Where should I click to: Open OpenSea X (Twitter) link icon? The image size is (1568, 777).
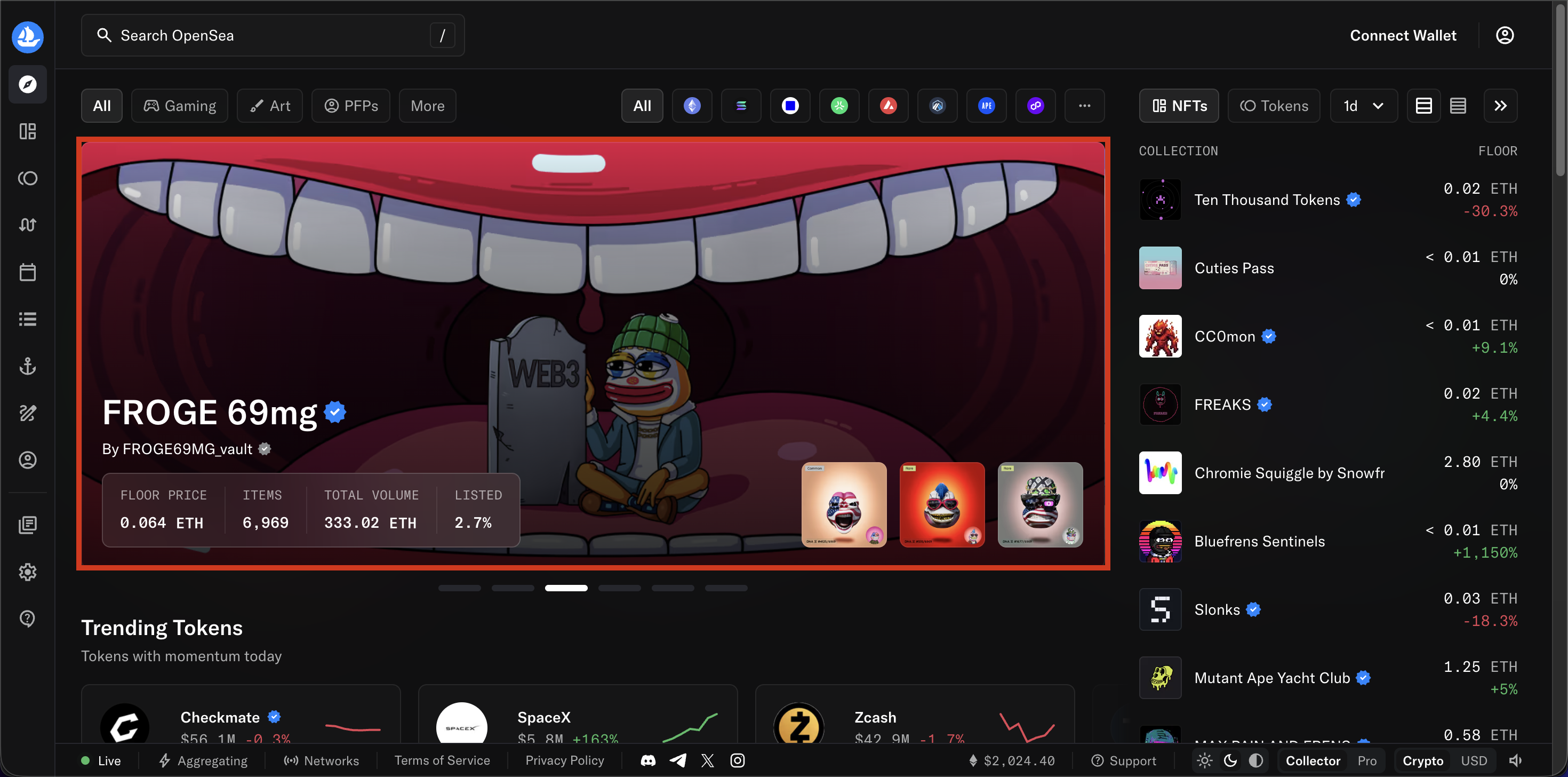click(x=707, y=760)
